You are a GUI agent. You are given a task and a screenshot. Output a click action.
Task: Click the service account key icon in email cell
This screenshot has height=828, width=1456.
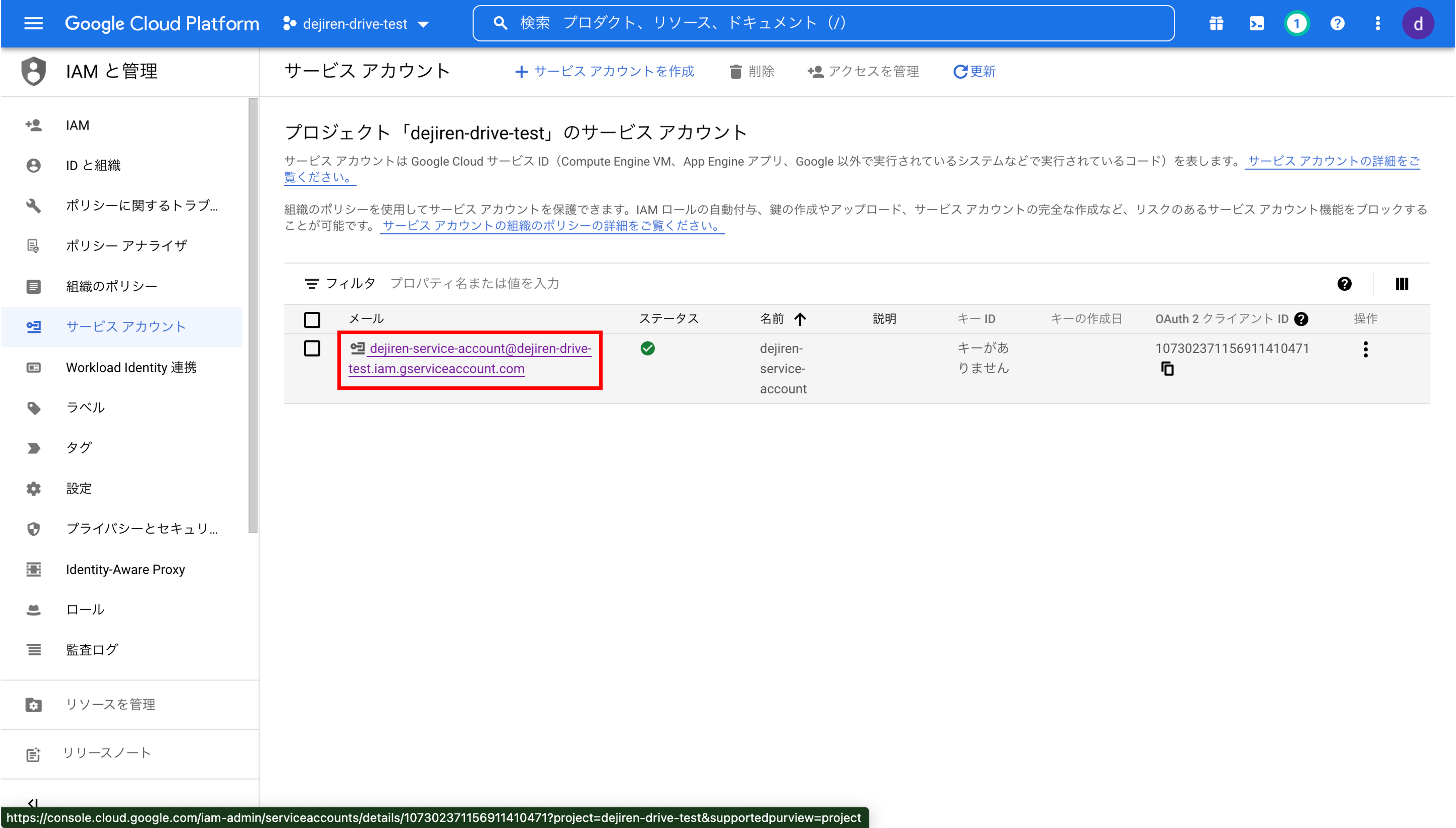click(357, 348)
